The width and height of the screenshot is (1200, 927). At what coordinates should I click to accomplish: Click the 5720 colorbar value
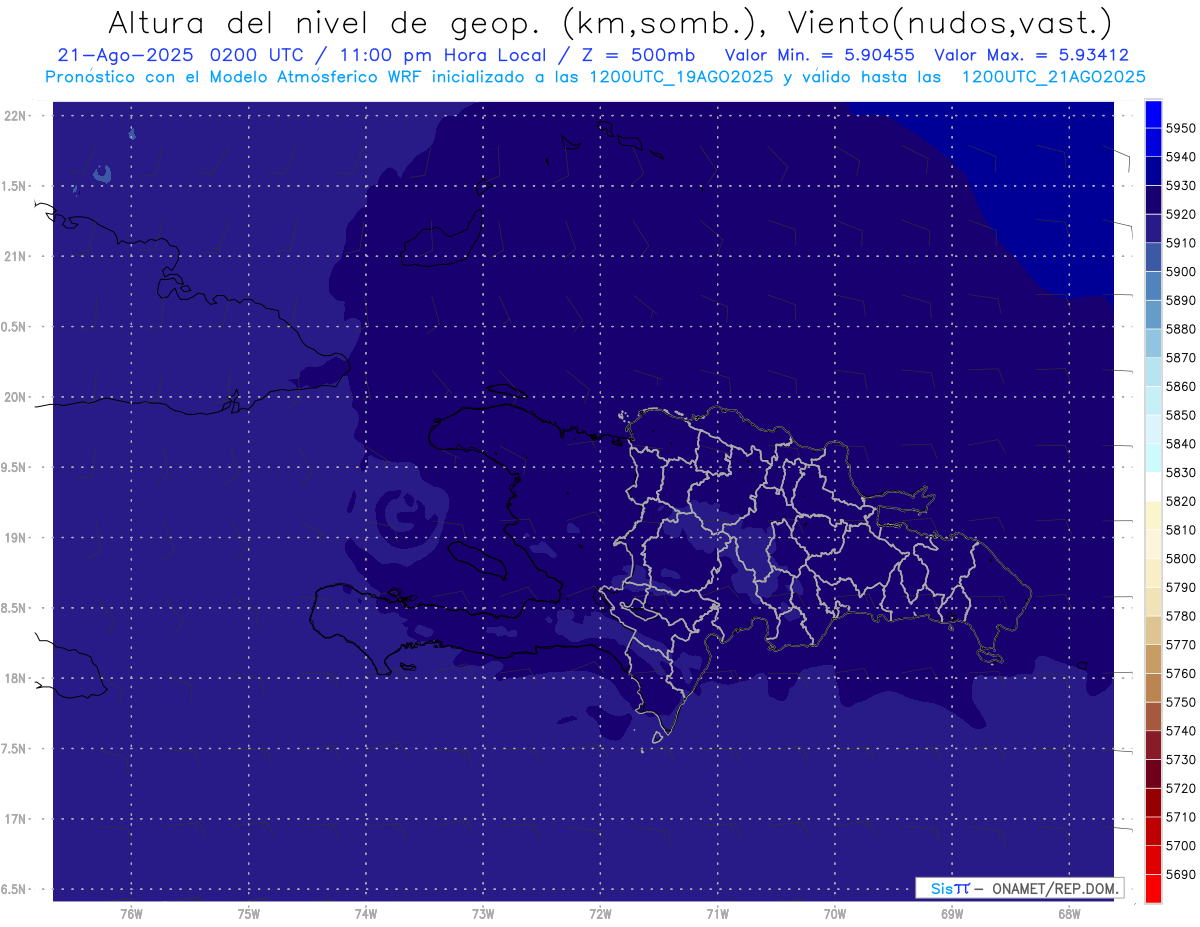pos(1181,789)
